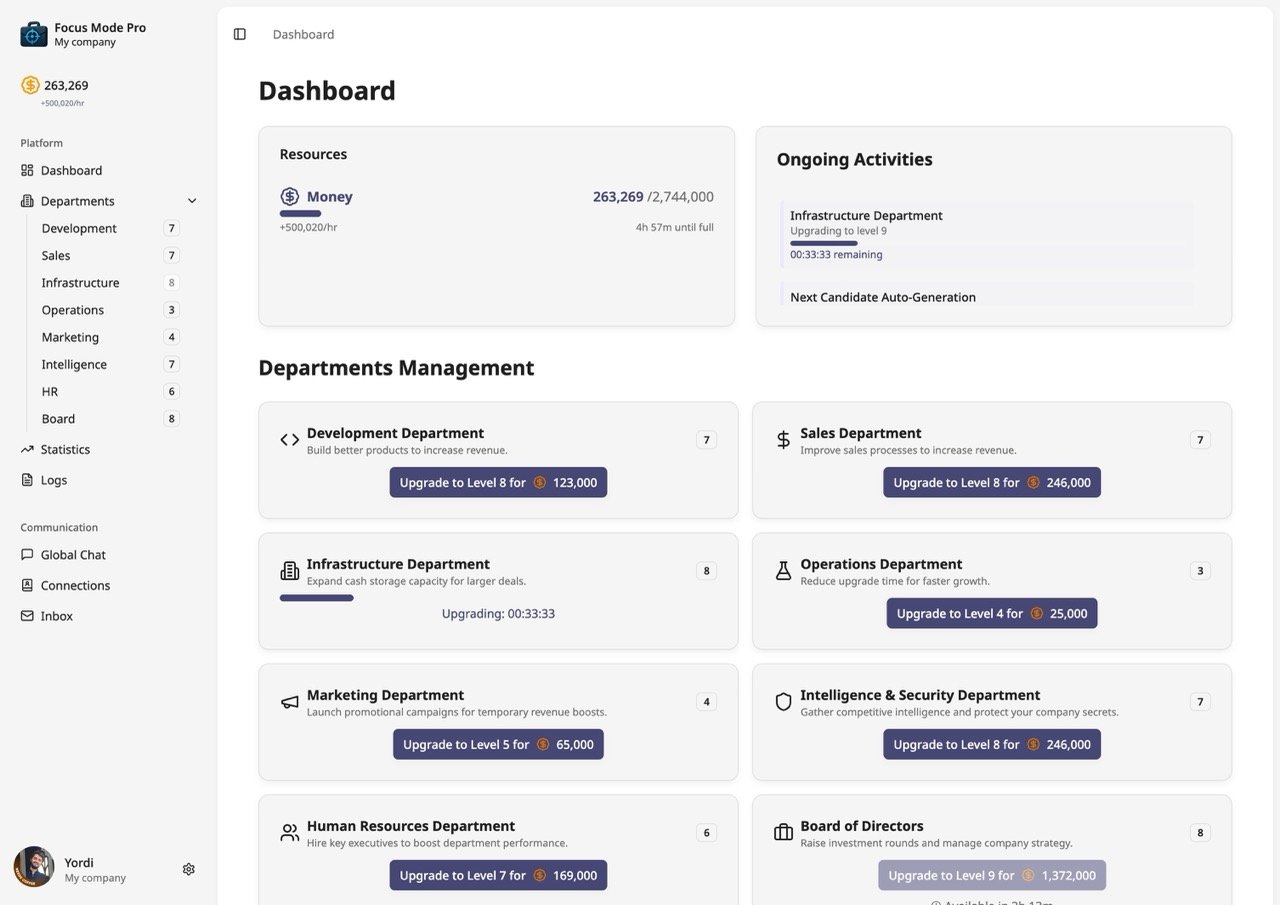Open the megaphone icon for Marketing Department
The height and width of the screenshot is (905, 1280).
pyautogui.click(x=289, y=701)
